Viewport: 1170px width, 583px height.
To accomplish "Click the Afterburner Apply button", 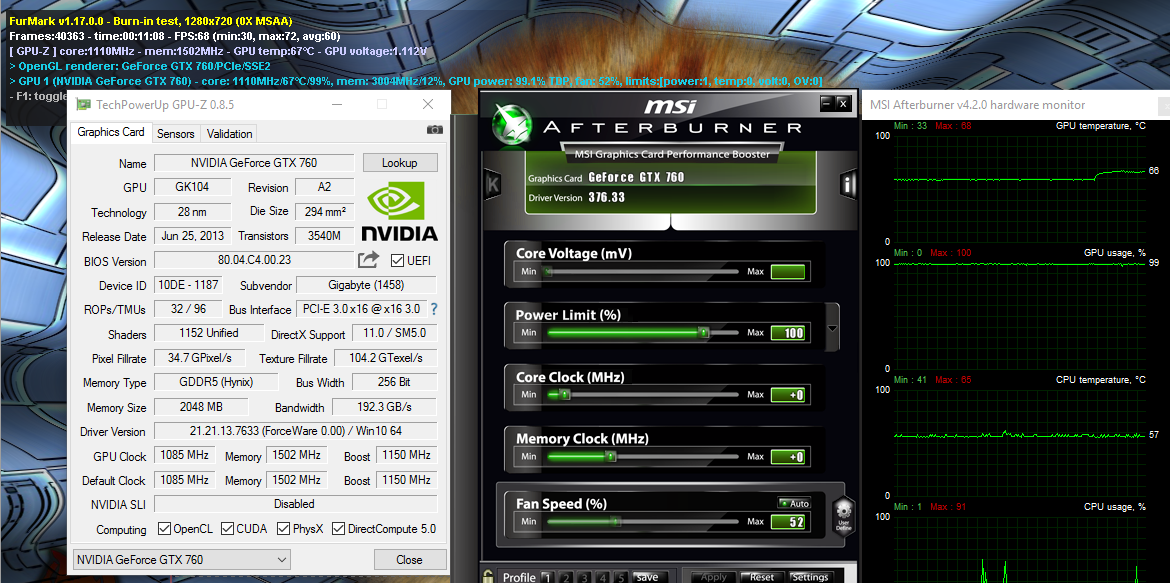I will point(714,577).
